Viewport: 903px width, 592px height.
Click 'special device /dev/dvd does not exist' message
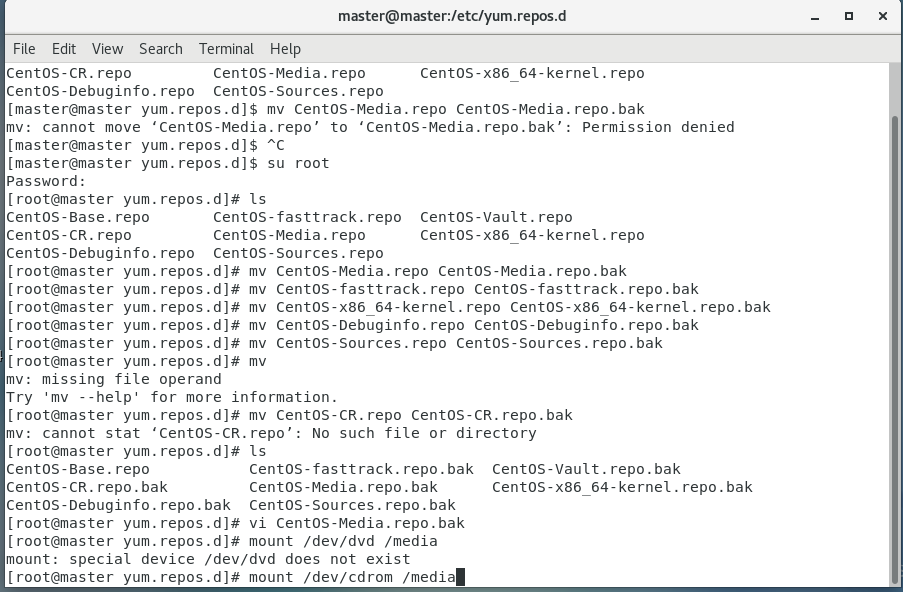click(240, 559)
